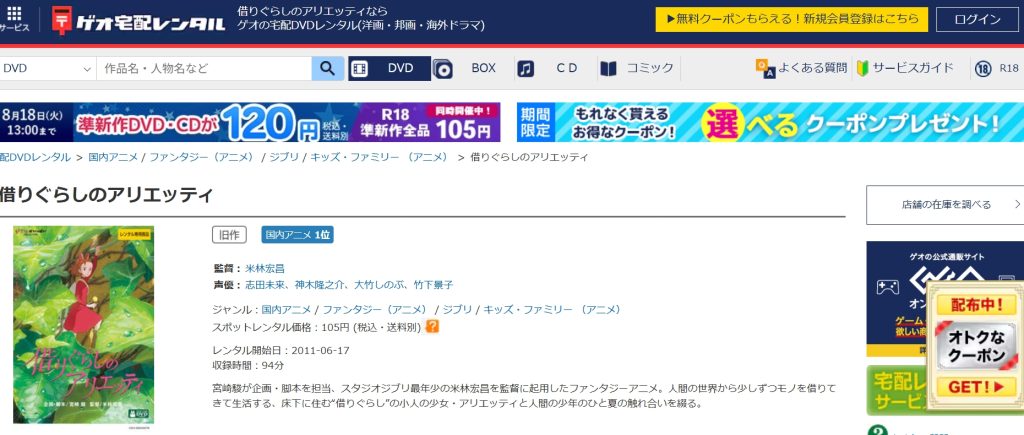Click the beginner mark サービスガイド icon
This screenshot has height=435, width=1024.
coord(863,68)
